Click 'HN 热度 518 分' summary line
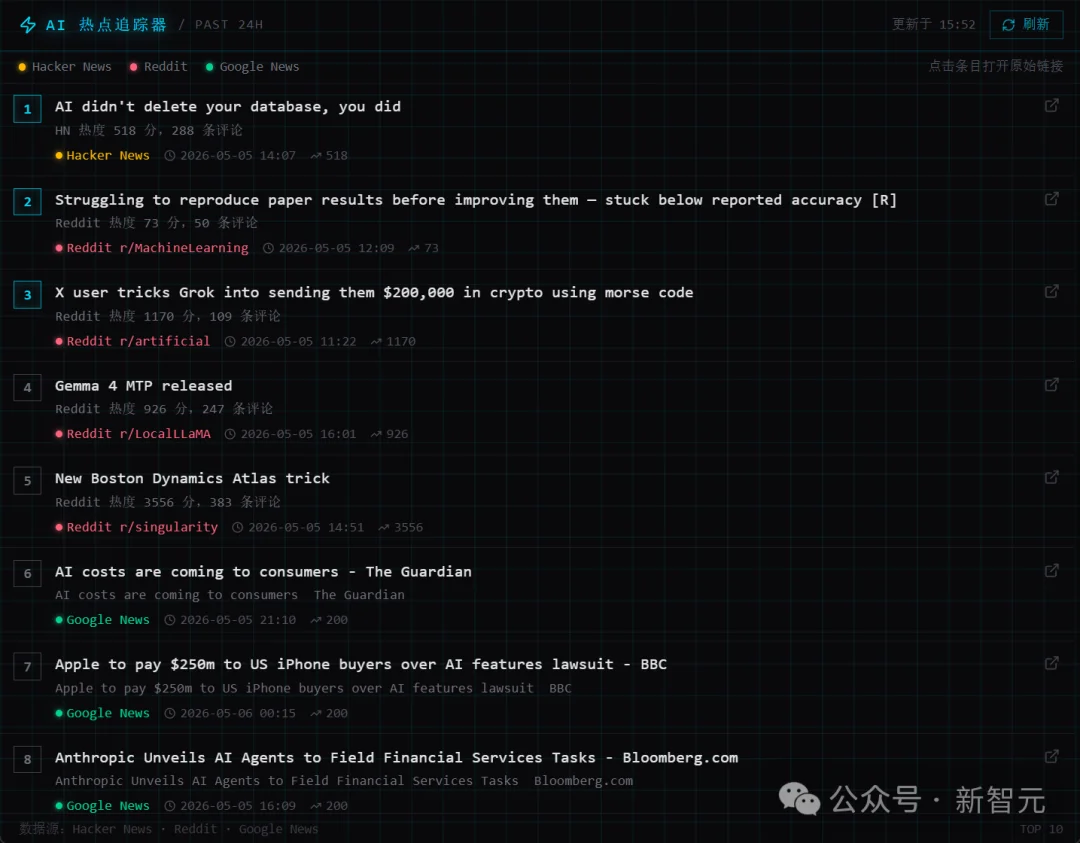 click(x=149, y=130)
